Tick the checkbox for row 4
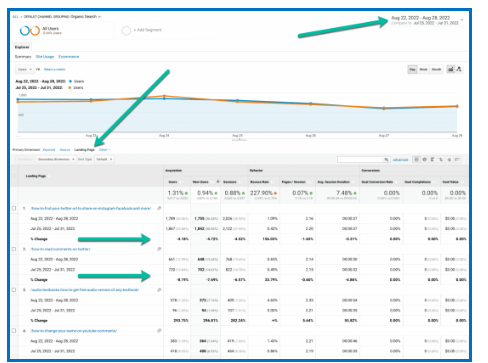This screenshot has width=488, height=363. coord(14,331)
